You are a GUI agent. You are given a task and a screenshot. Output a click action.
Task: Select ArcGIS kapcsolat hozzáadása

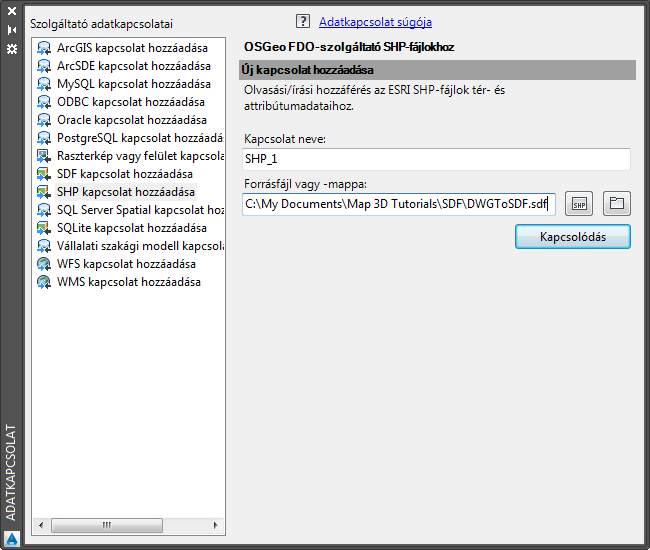click(139, 48)
